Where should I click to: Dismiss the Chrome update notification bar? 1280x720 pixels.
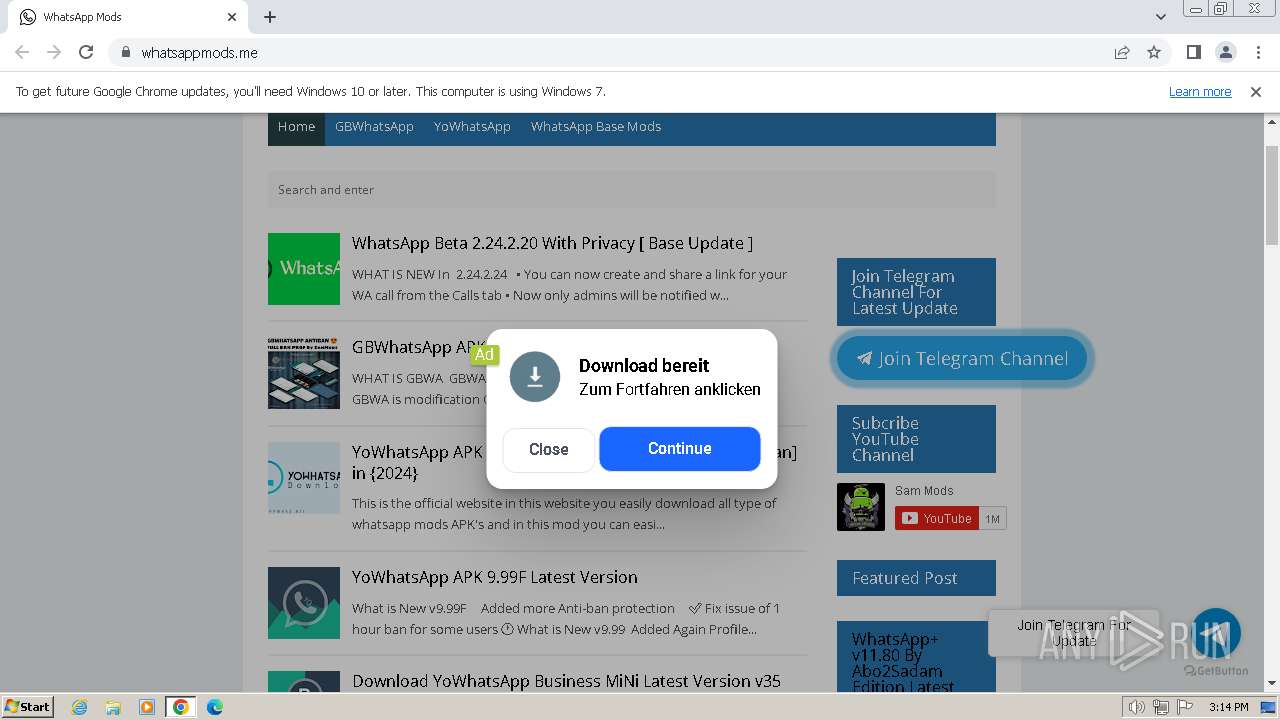tap(1256, 91)
